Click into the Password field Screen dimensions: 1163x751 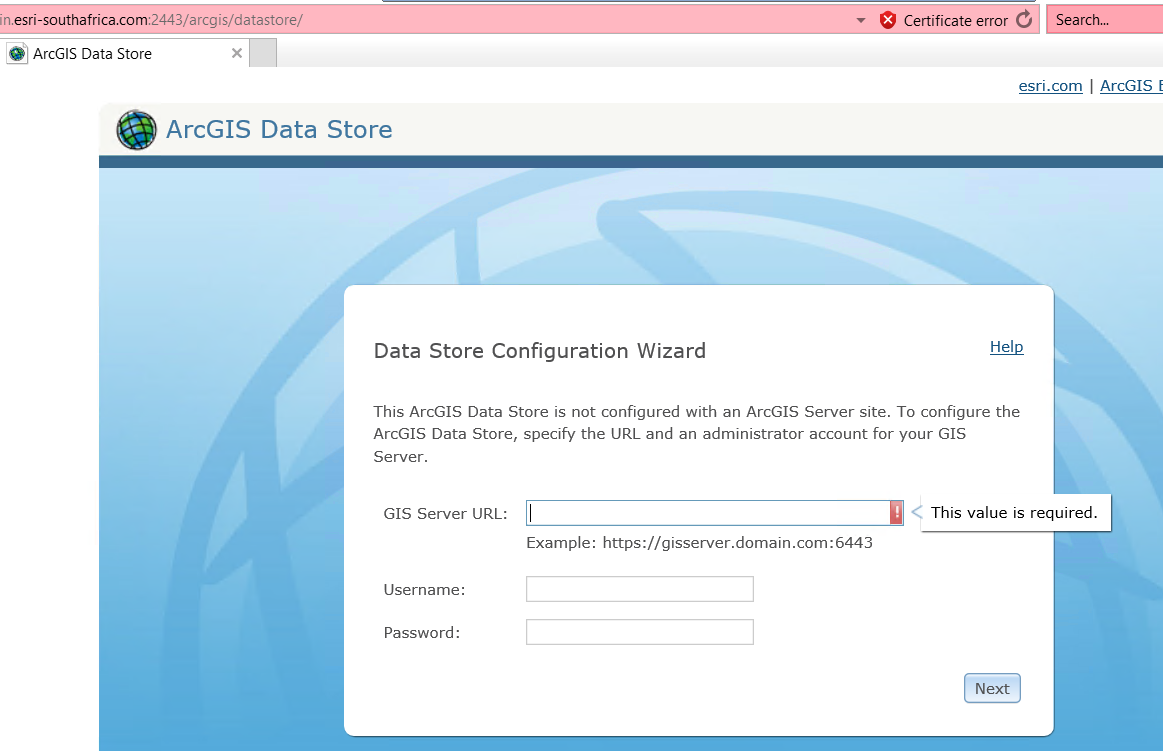pyautogui.click(x=639, y=632)
